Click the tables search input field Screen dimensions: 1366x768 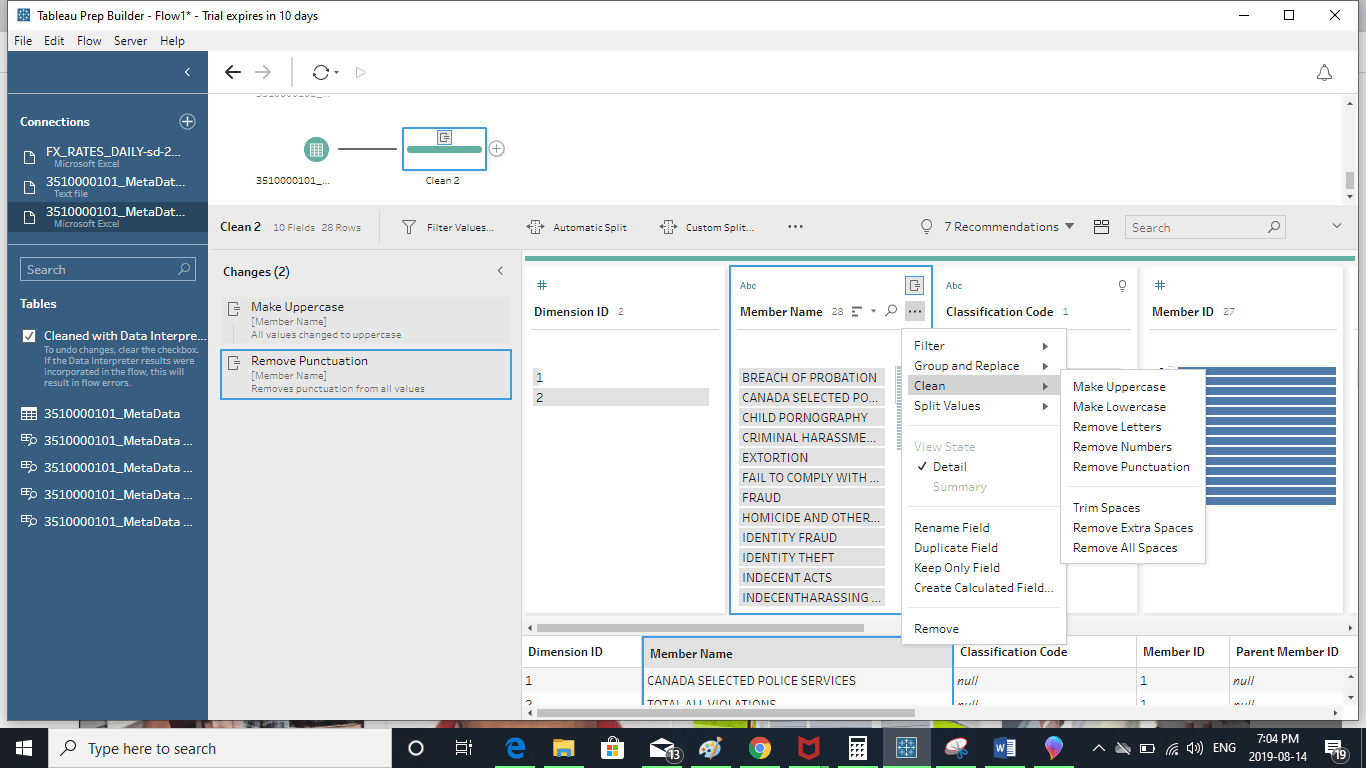108,269
